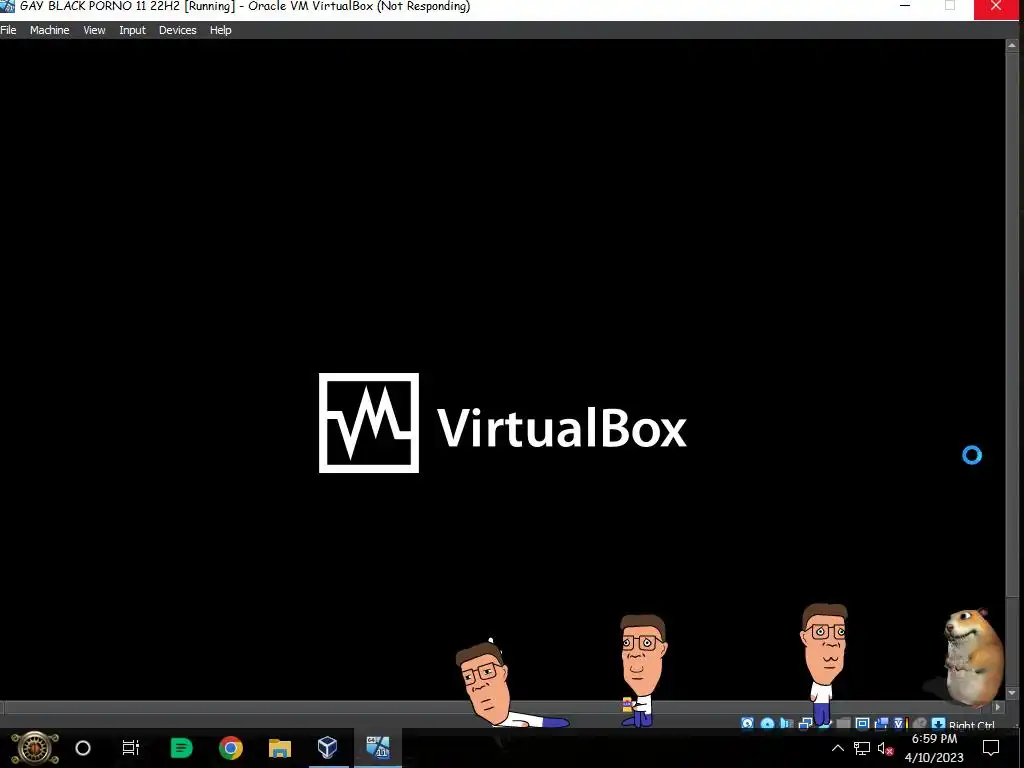Open the File menu
This screenshot has width=1024, height=768.
click(x=8, y=30)
